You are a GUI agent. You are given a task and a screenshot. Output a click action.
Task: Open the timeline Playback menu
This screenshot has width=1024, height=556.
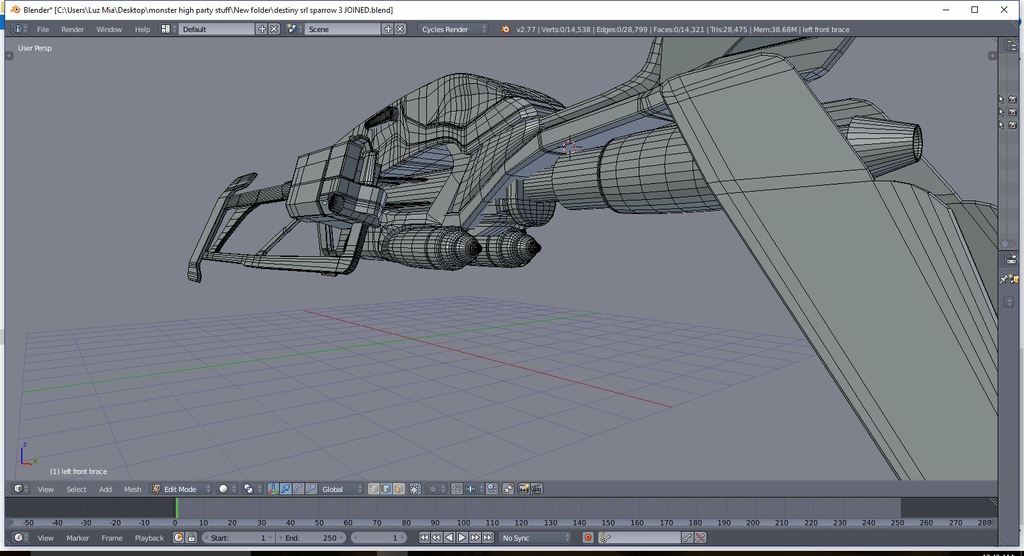click(x=149, y=538)
